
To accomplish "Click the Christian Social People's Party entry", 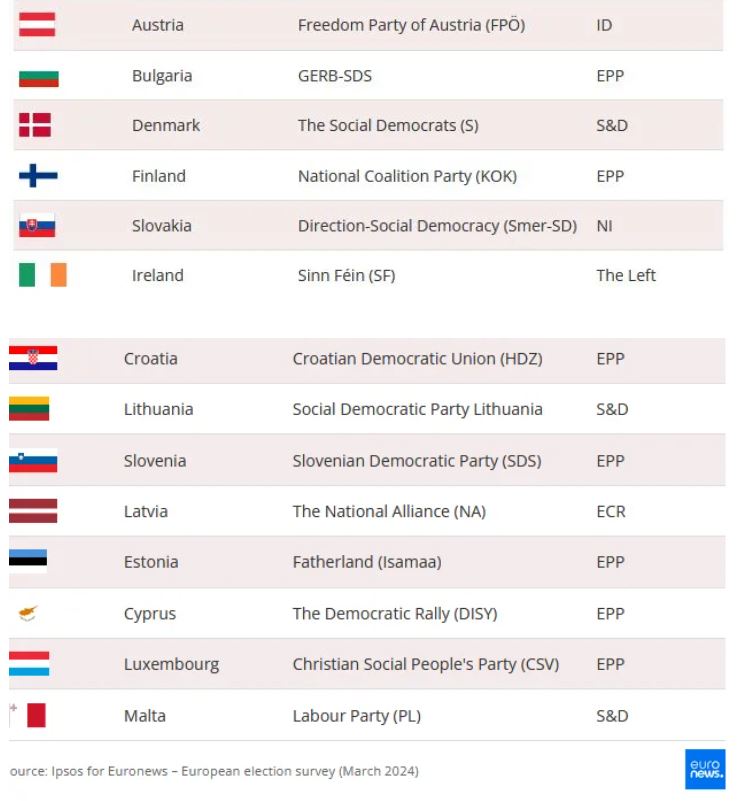I will [425, 664].
